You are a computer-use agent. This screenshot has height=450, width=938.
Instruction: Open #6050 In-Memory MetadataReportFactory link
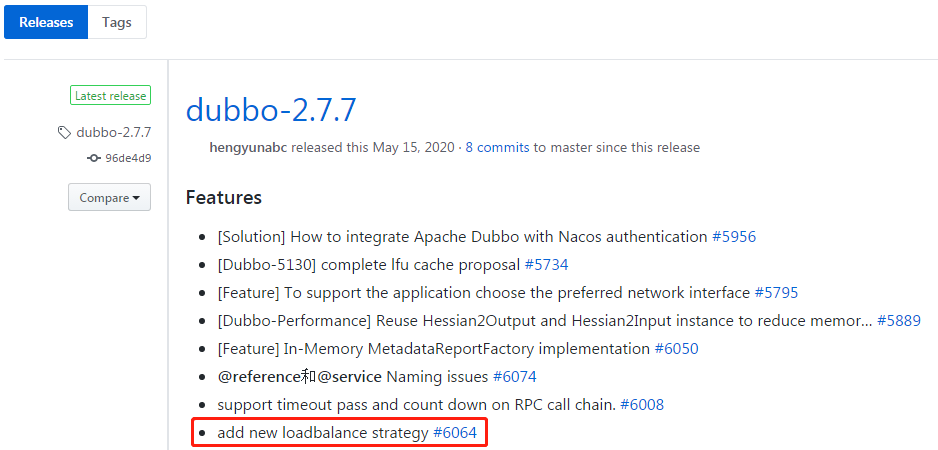(676, 348)
